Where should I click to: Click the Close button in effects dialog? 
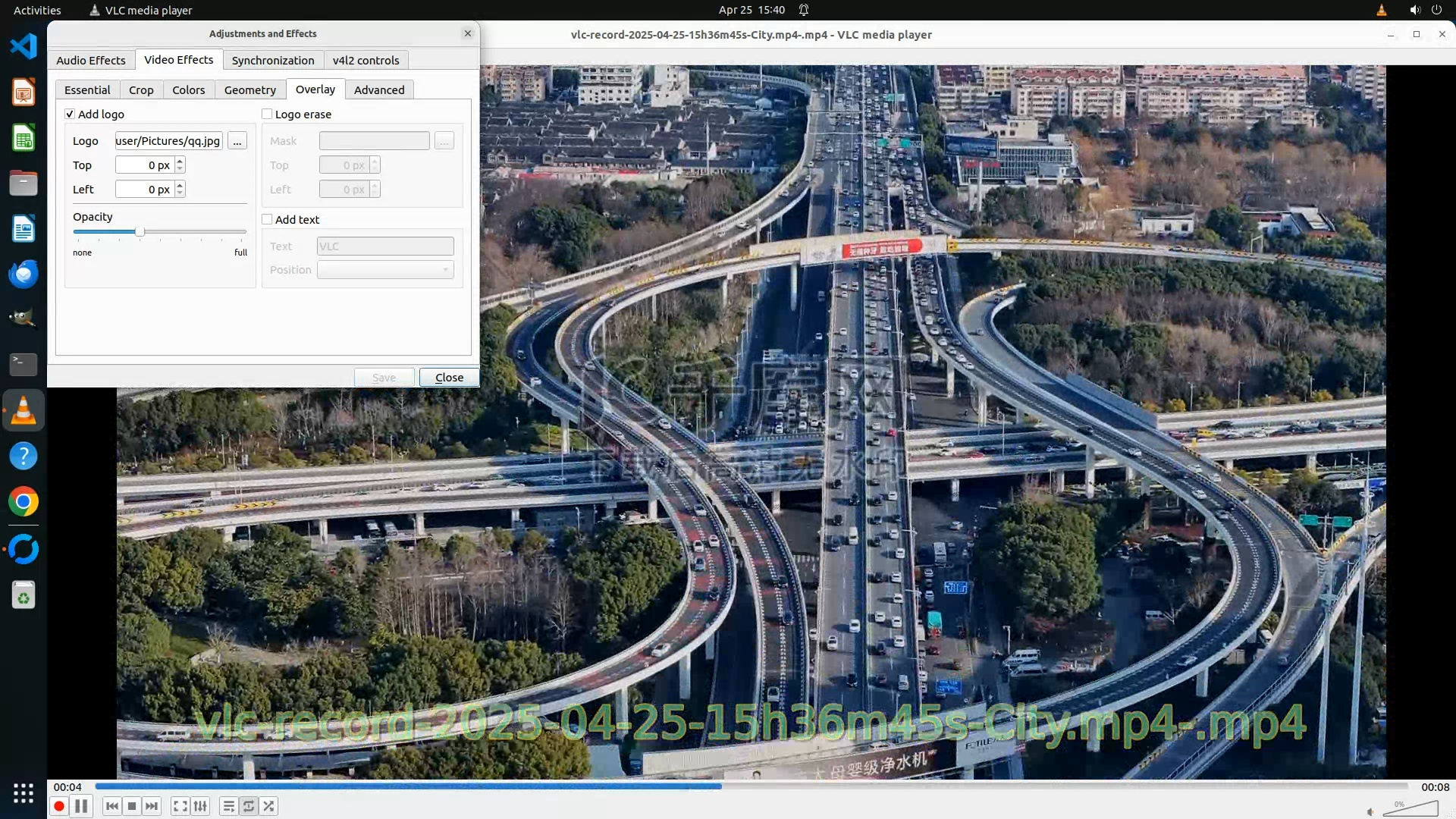coord(449,377)
